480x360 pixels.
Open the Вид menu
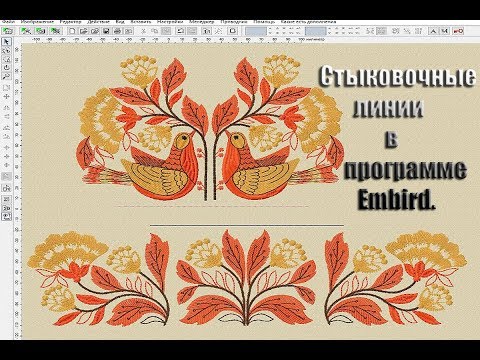pos(120,22)
